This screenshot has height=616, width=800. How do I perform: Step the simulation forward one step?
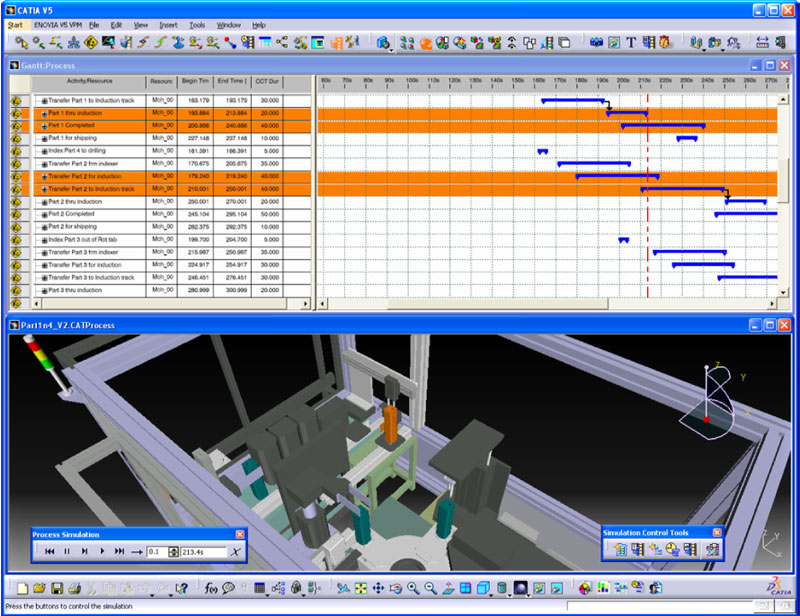point(85,552)
